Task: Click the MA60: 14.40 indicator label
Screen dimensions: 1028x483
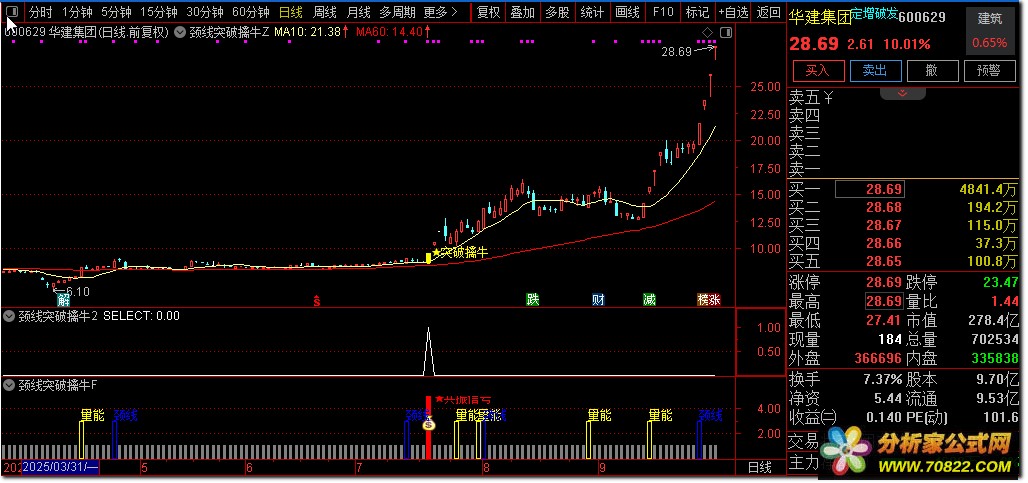Action: tap(393, 31)
